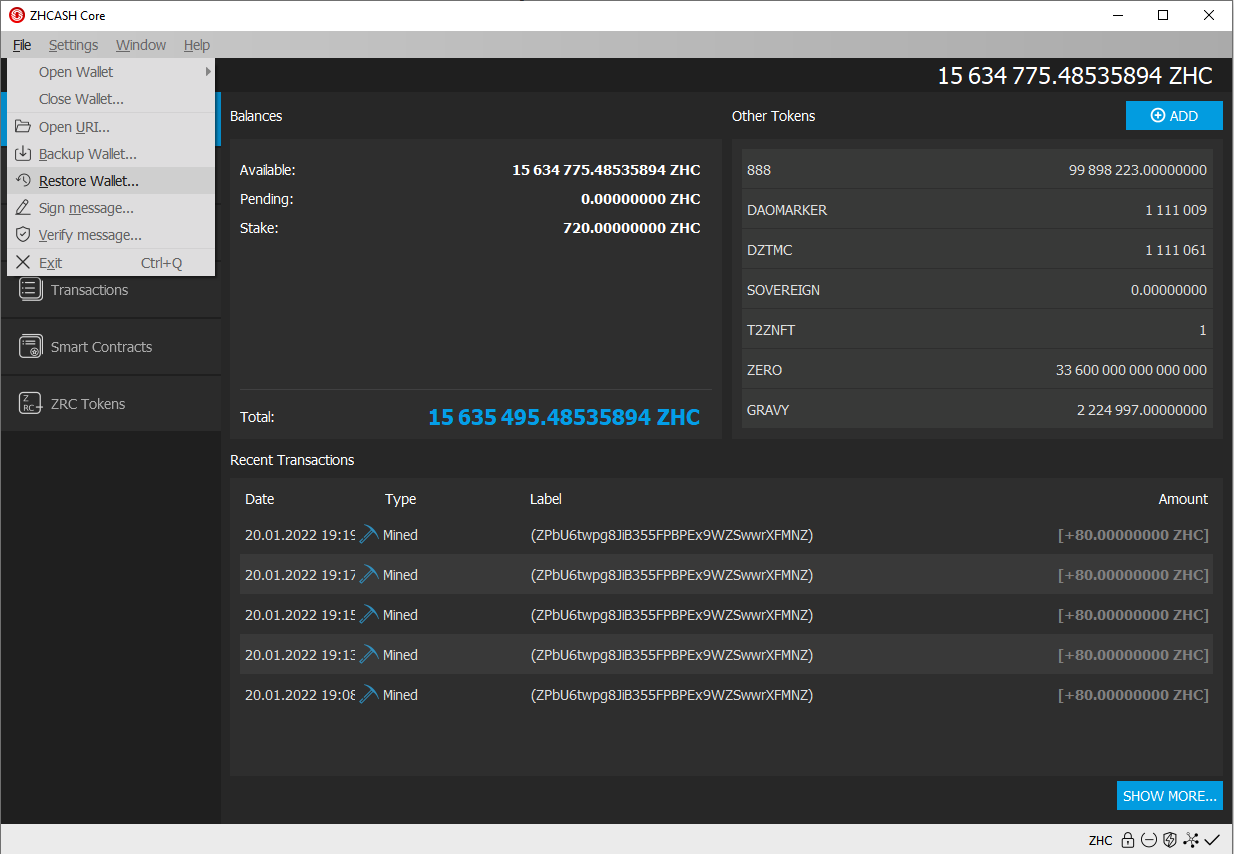Click the wallet encryption lock icon in status bar
The height and width of the screenshot is (854, 1234).
pyautogui.click(x=1128, y=840)
